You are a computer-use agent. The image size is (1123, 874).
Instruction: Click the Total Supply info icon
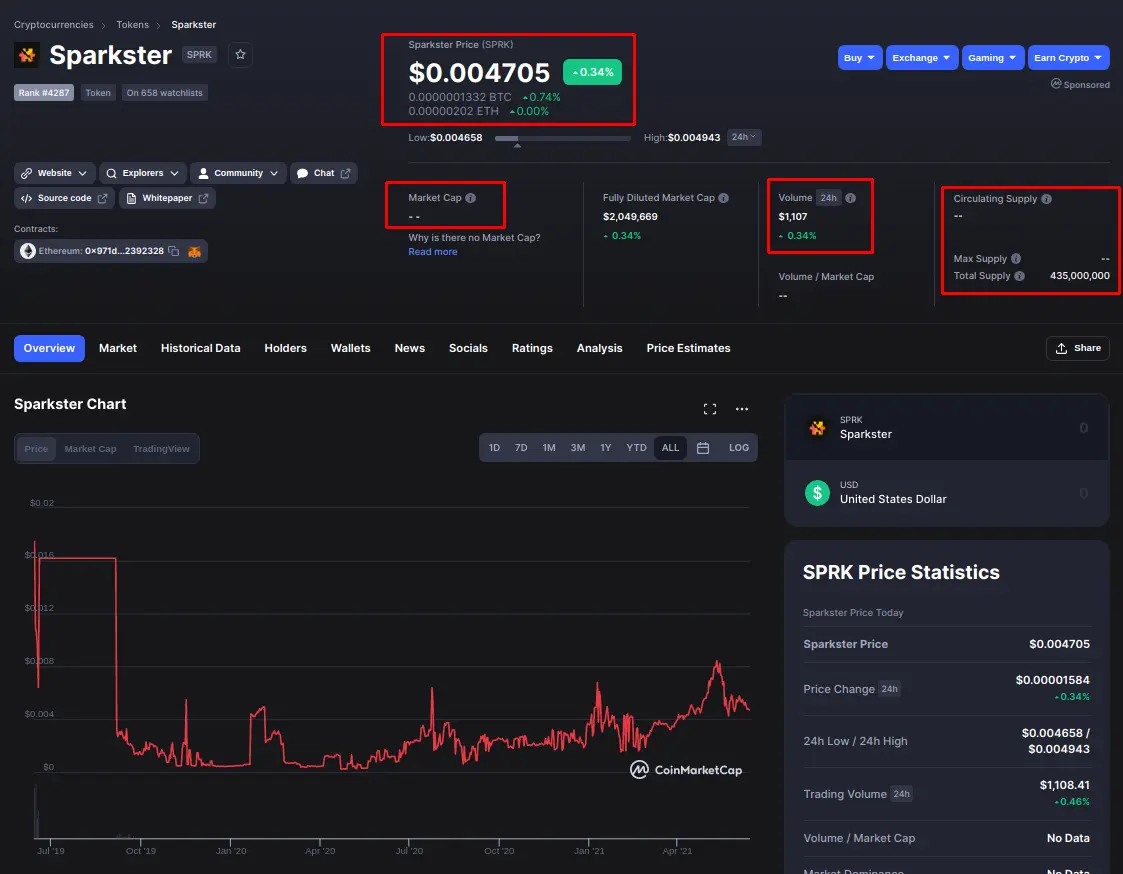(x=1019, y=276)
